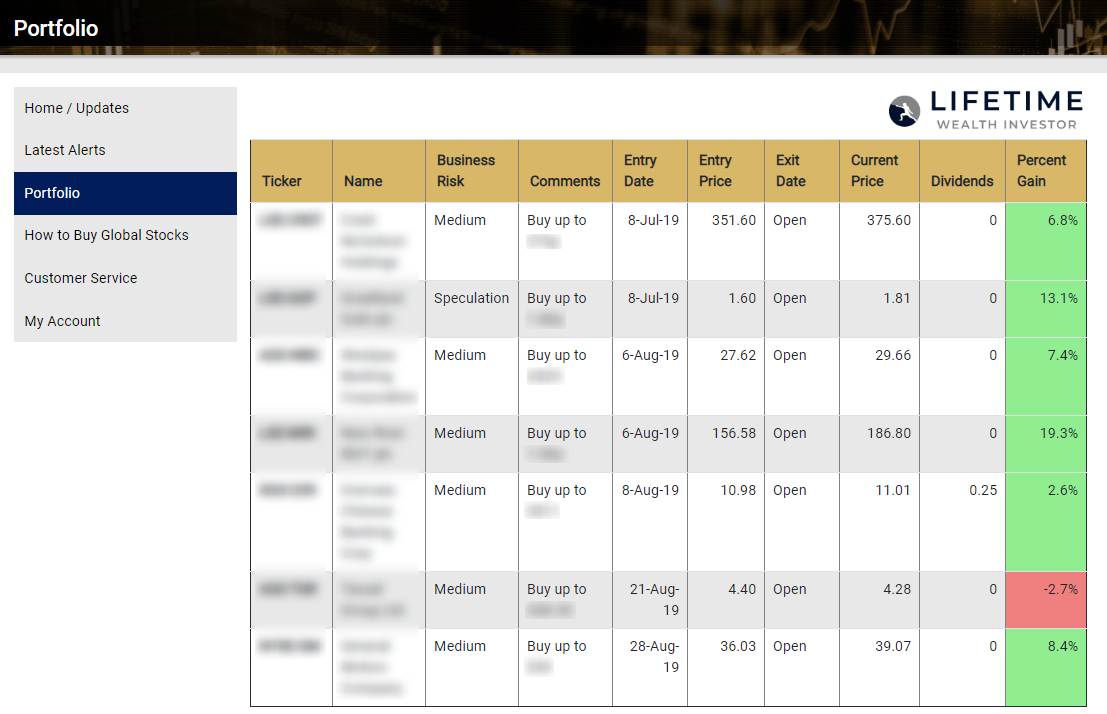The width and height of the screenshot is (1107, 714).
Task: Click the 28-Aug-19 entry date
Action: [654, 657]
